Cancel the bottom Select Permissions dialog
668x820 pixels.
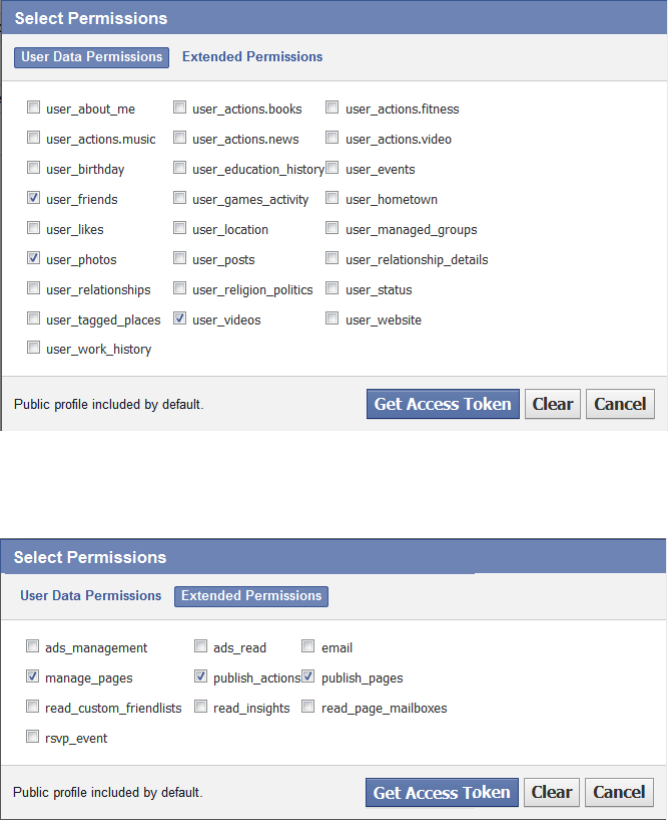point(619,793)
